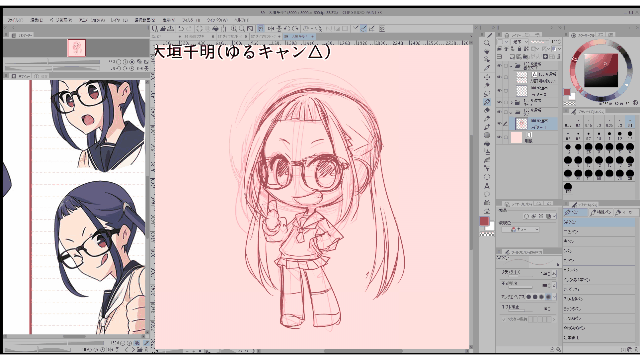Hide the selected sketch layer
The image size is (640, 360).
[499, 123]
